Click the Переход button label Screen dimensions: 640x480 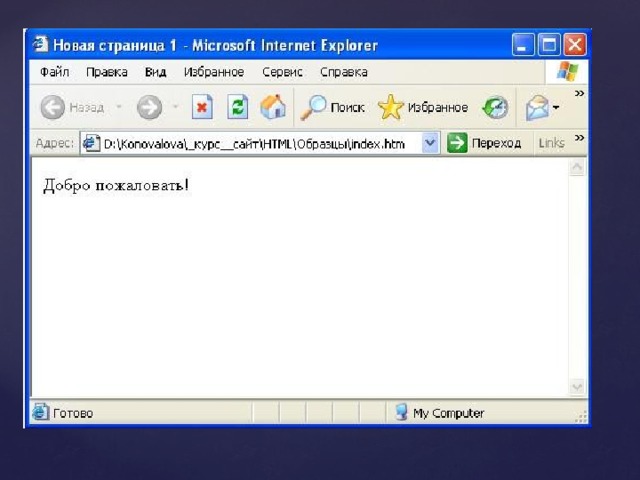tap(496, 143)
